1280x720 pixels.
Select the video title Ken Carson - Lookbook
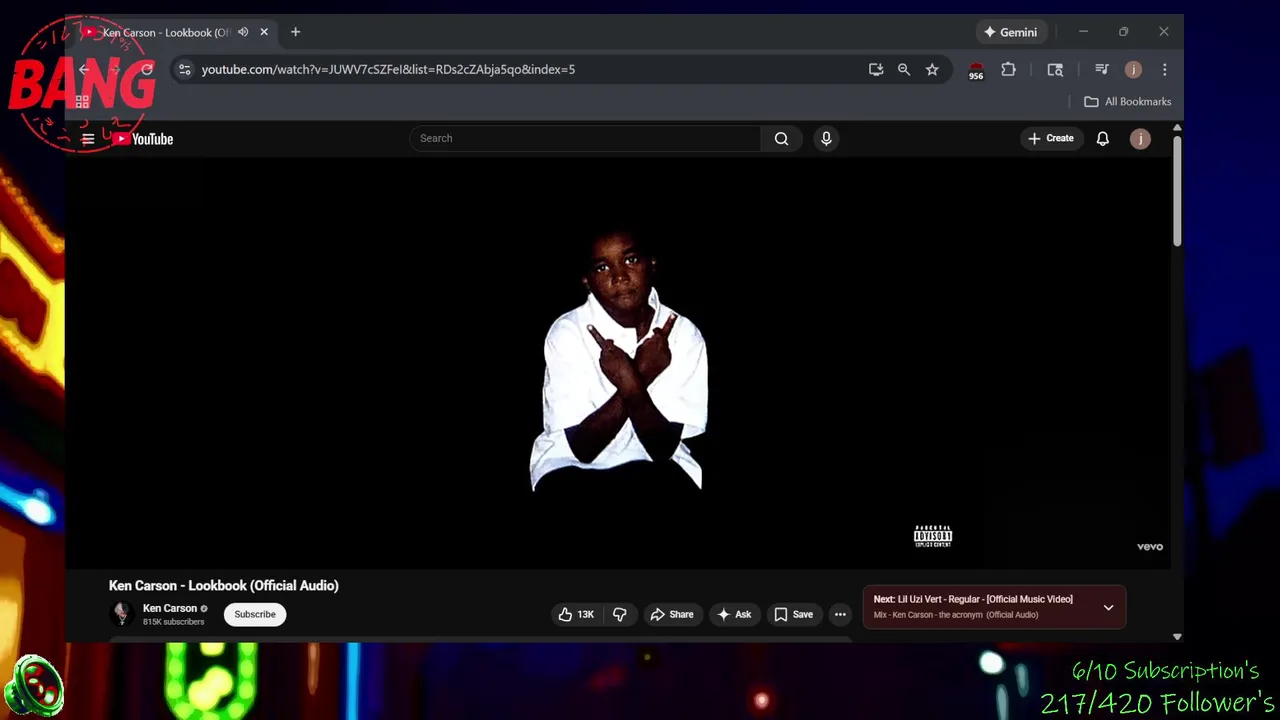tap(224, 586)
